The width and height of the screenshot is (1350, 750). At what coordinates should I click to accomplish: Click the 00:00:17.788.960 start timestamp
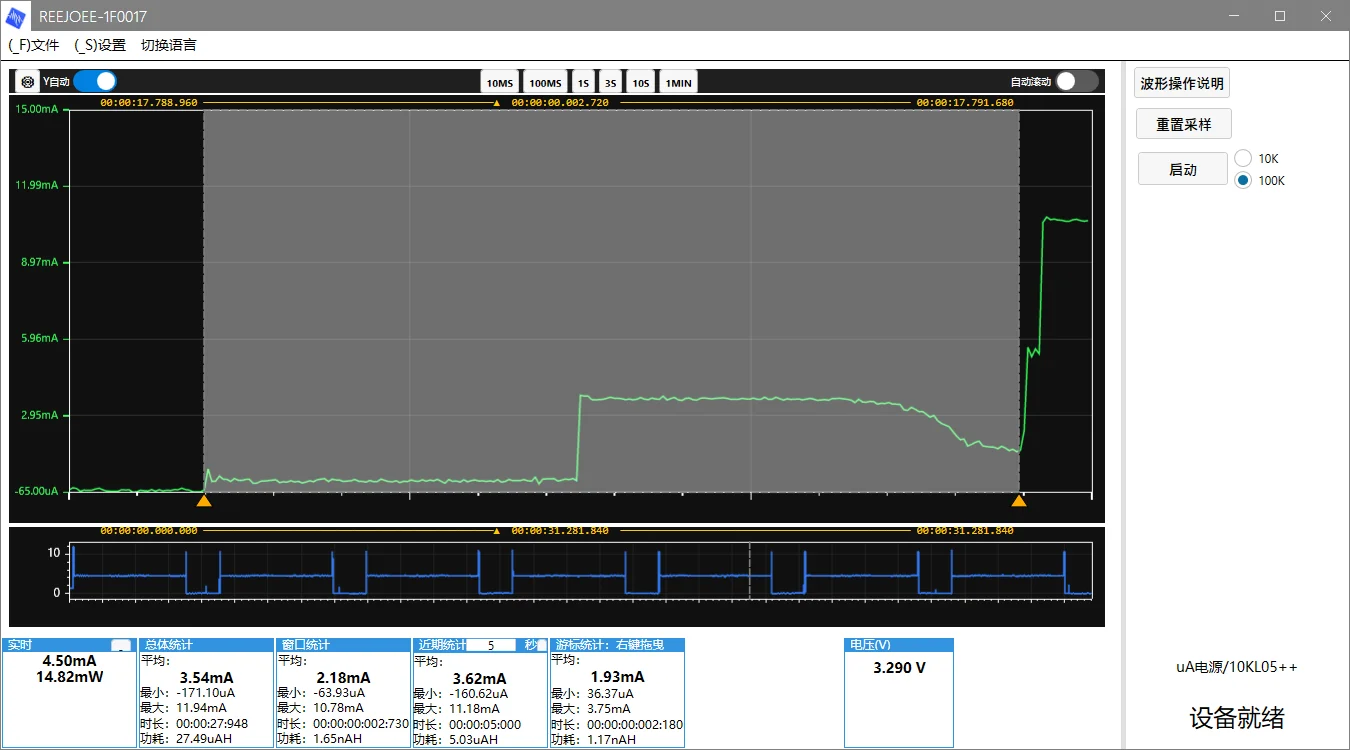(149, 102)
